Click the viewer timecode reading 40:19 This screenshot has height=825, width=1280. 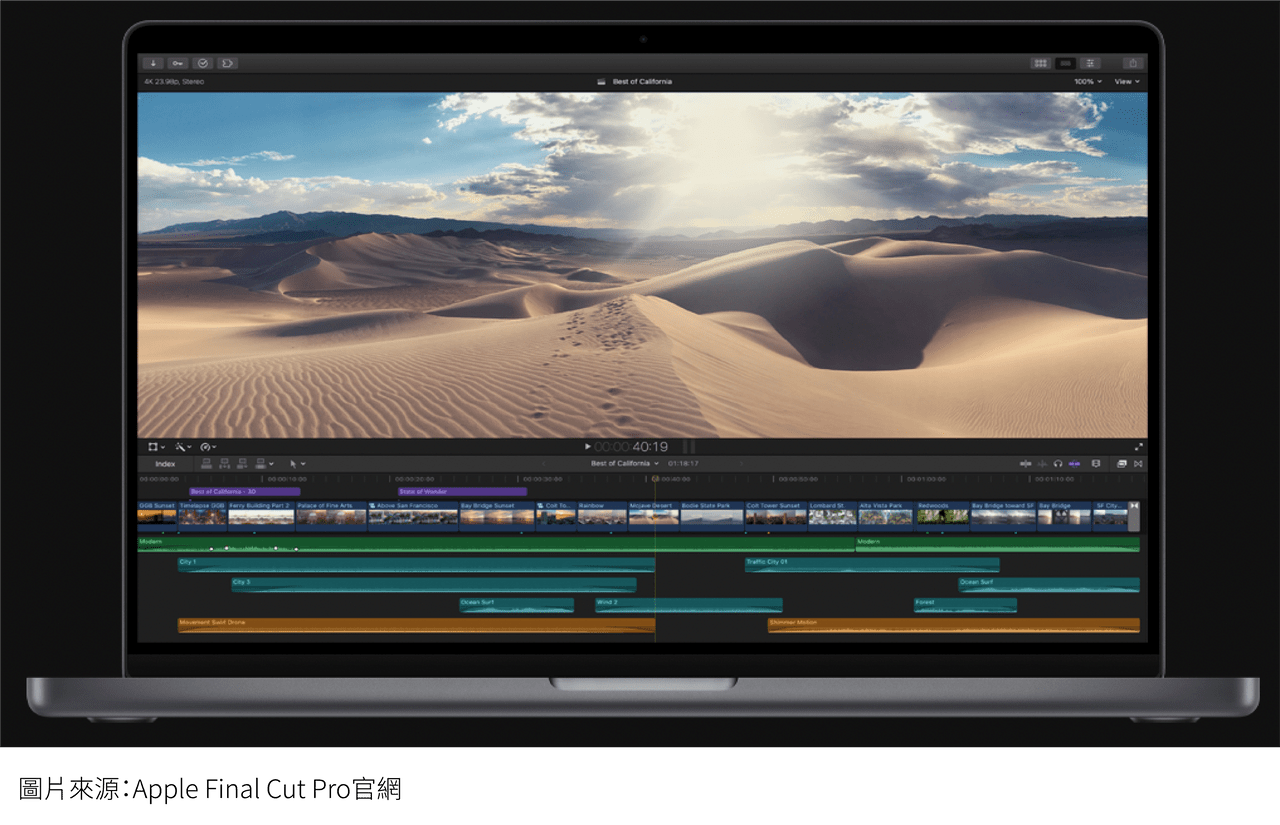pyautogui.click(x=631, y=447)
